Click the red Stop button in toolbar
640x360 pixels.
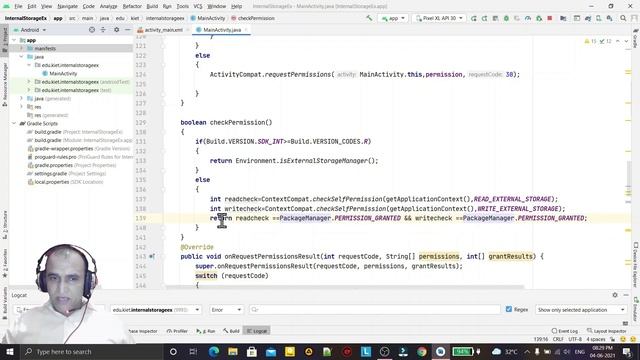550,18
